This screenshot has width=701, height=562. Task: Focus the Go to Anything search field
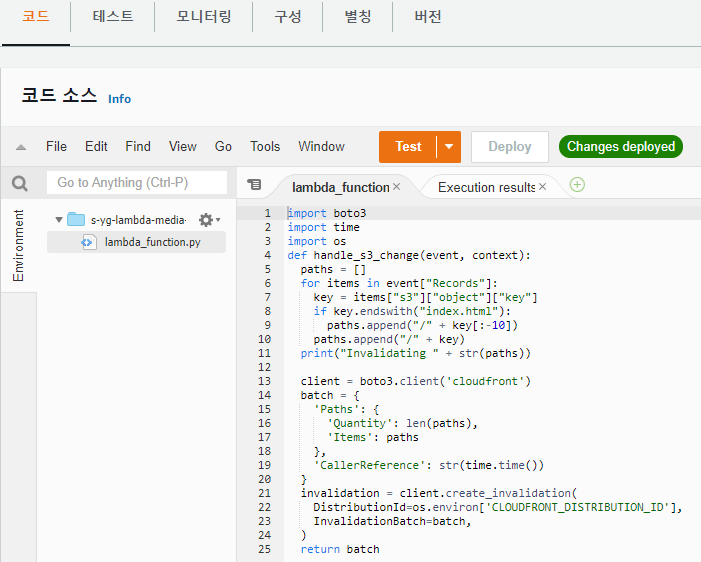tap(137, 182)
